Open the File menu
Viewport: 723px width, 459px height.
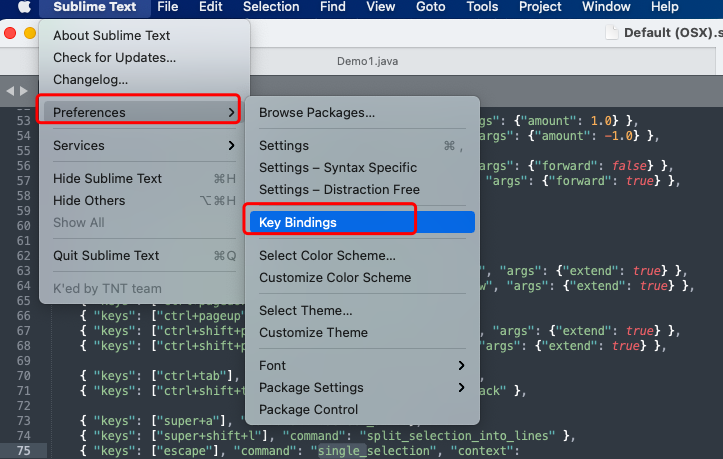pyautogui.click(x=167, y=7)
